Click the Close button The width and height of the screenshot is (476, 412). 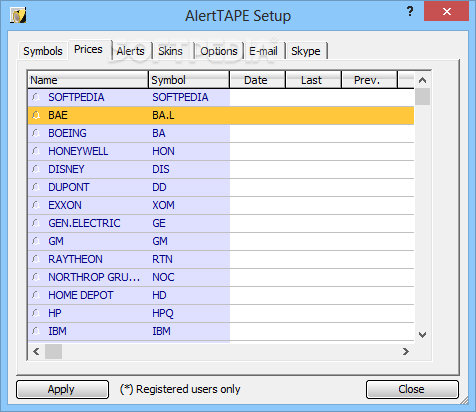click(x=412, y=389)
